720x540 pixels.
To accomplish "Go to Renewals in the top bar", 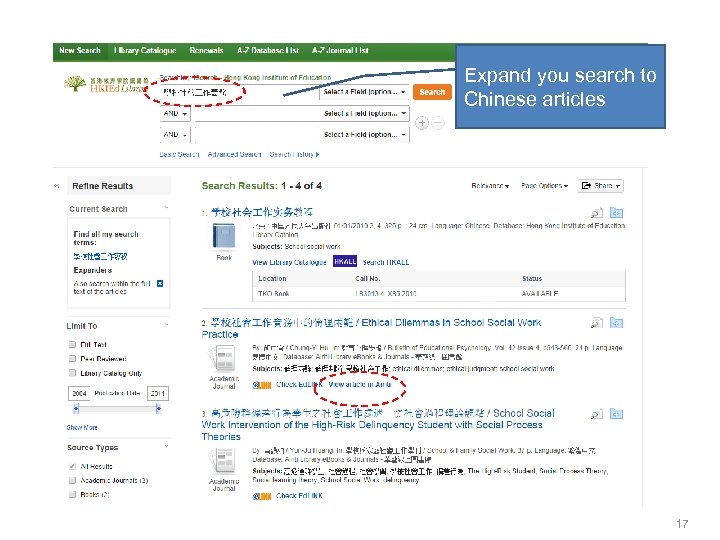I will coord(206,51).
